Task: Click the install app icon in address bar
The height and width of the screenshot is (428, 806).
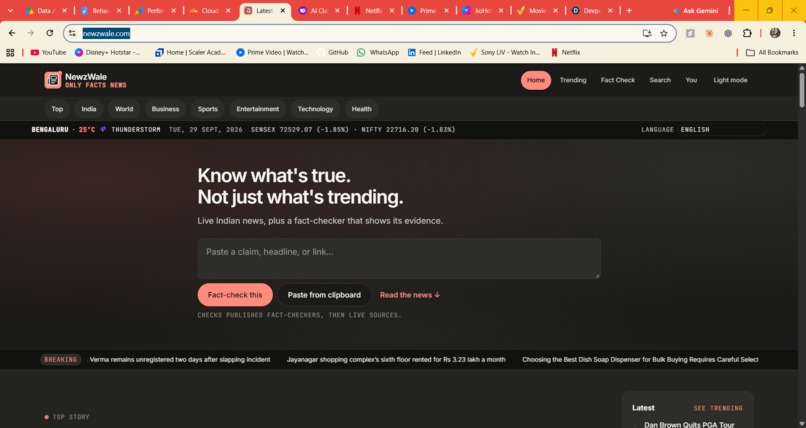Action: click(x=647, y=33)
